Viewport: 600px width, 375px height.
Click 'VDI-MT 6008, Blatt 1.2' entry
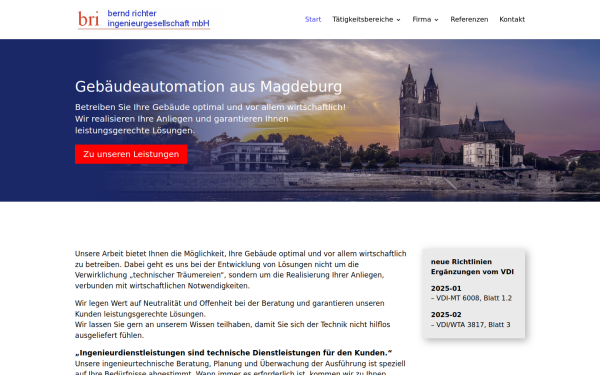point(471,298)
